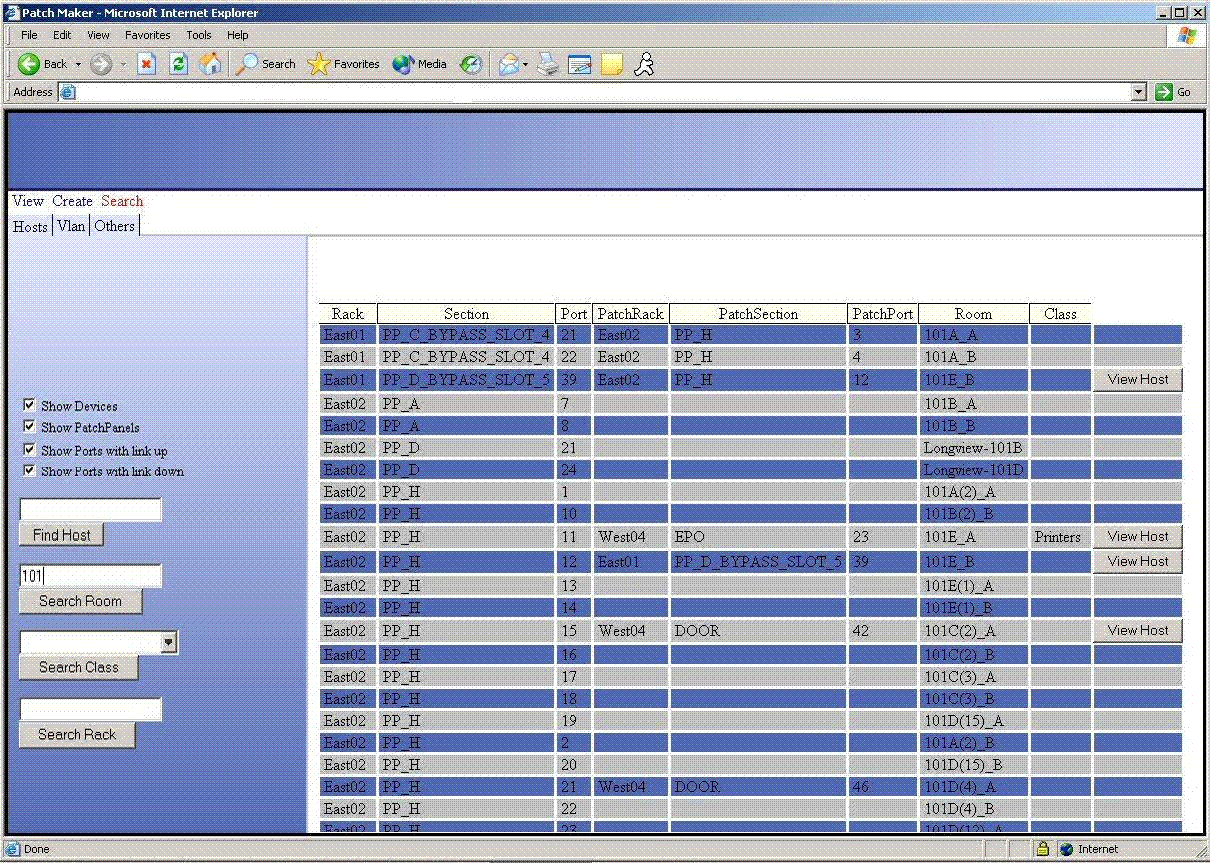Uncheck Show Devices checkbox
1210x863 pixels.
pos(29,405)
